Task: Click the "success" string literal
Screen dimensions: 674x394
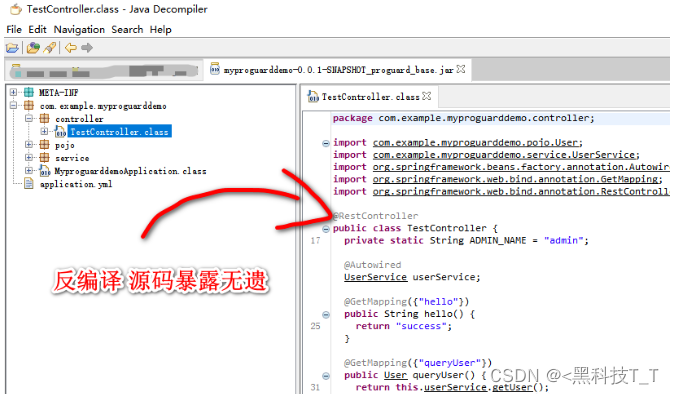Action: pos(421,326)
